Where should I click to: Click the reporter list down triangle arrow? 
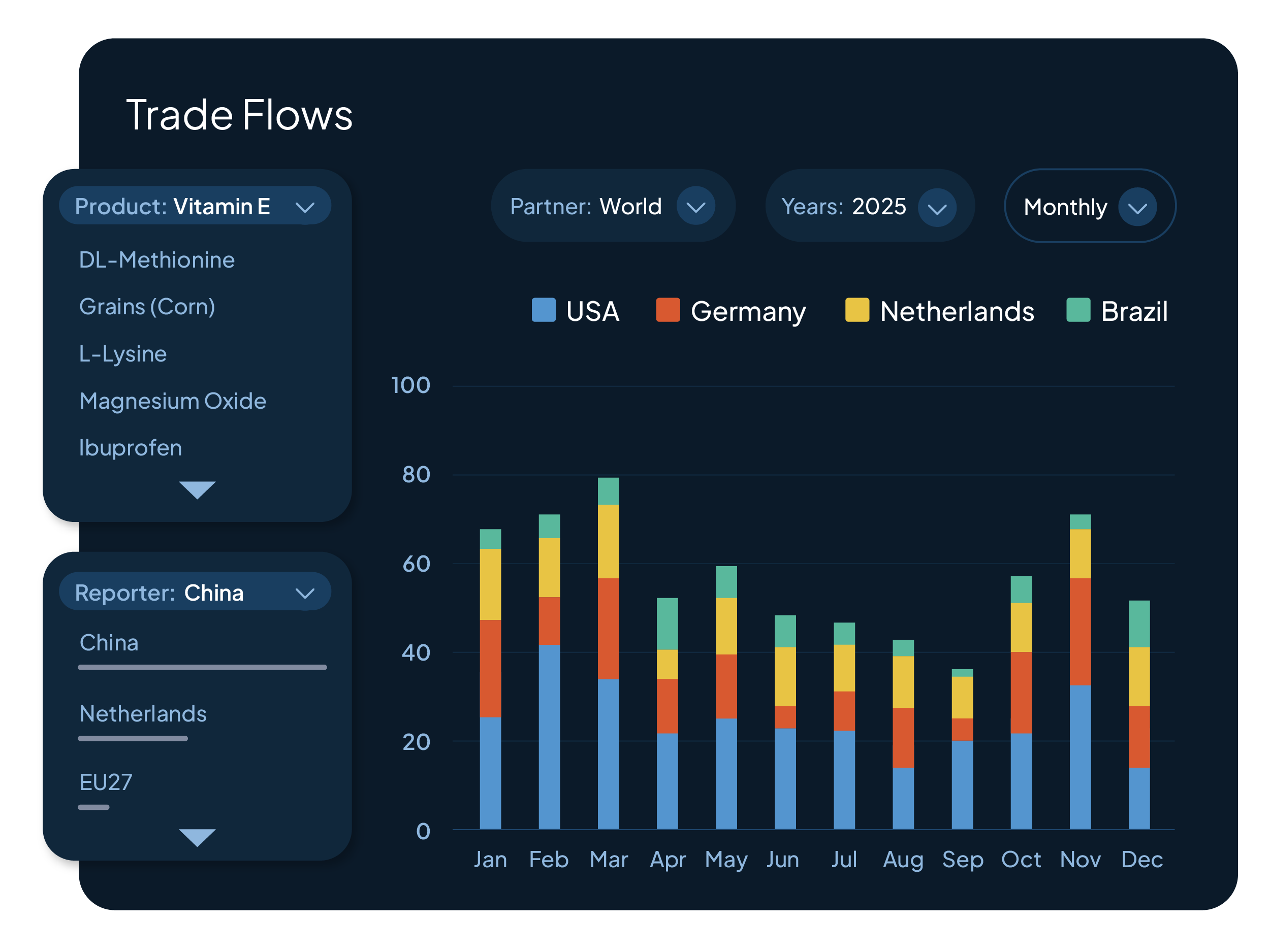[197, 837]
